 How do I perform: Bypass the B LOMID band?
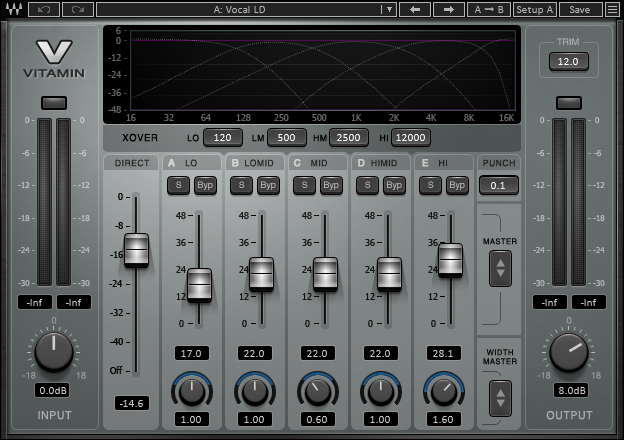268,185
